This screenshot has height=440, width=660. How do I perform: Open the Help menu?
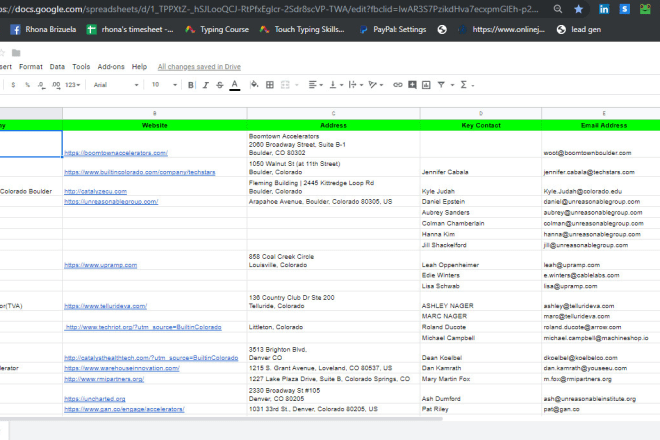[139, 67]
